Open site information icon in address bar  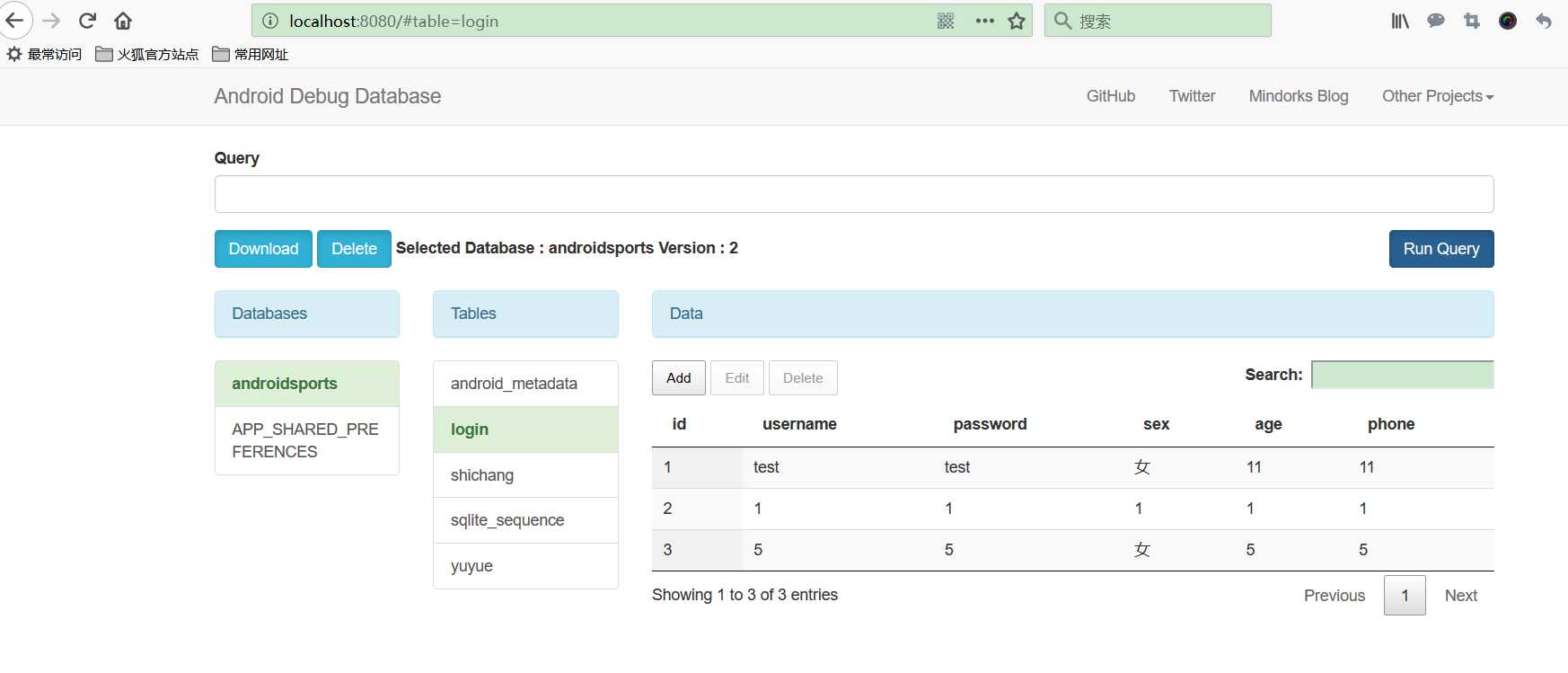click(x=270, y=21)
